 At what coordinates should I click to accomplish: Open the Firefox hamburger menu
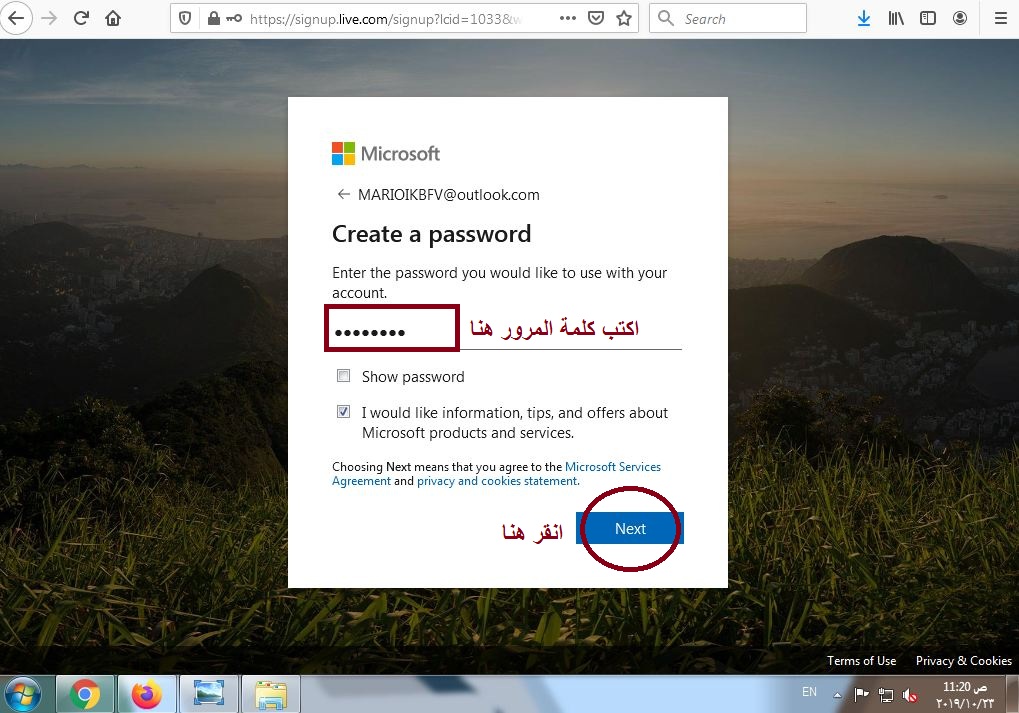(1001, 18)
